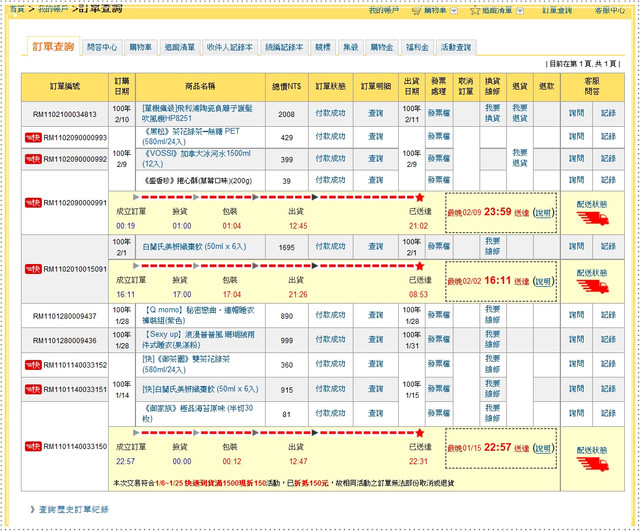Click the red star 已送達 marker at 21:02
This screenshot has height=531, width=640.
(x=419, y=198)
